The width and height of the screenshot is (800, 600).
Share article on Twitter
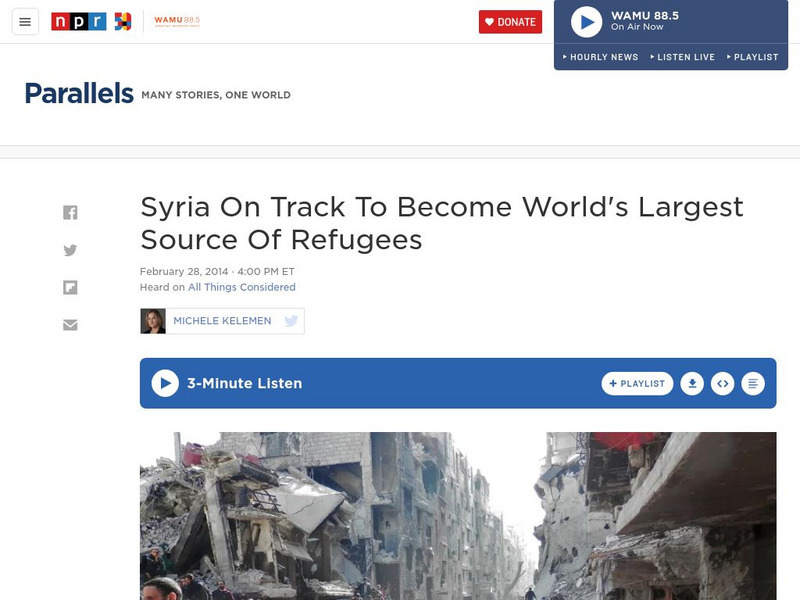[70, 250]
